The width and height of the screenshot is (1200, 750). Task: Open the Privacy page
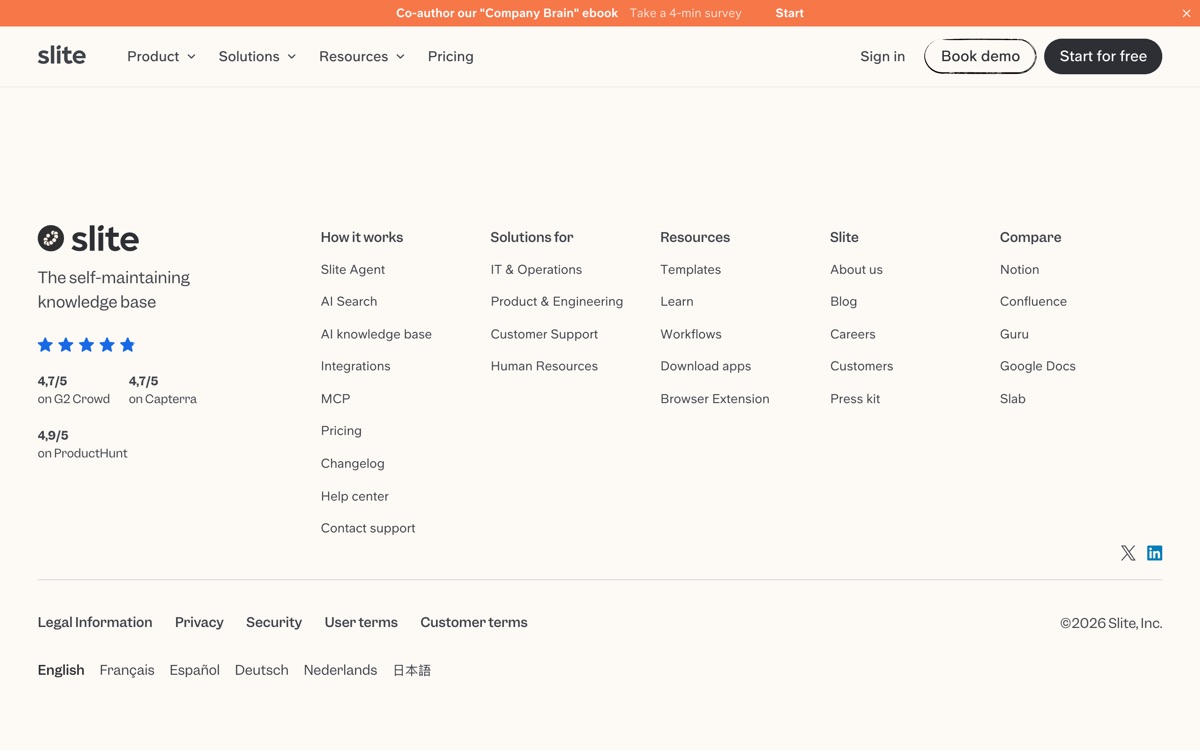pyautogui.click(x=199, y=622)
